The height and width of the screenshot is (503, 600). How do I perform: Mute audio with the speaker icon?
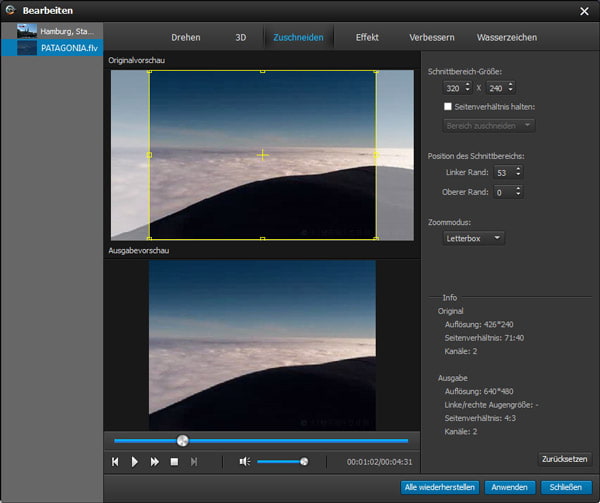[x=244, y=461]
